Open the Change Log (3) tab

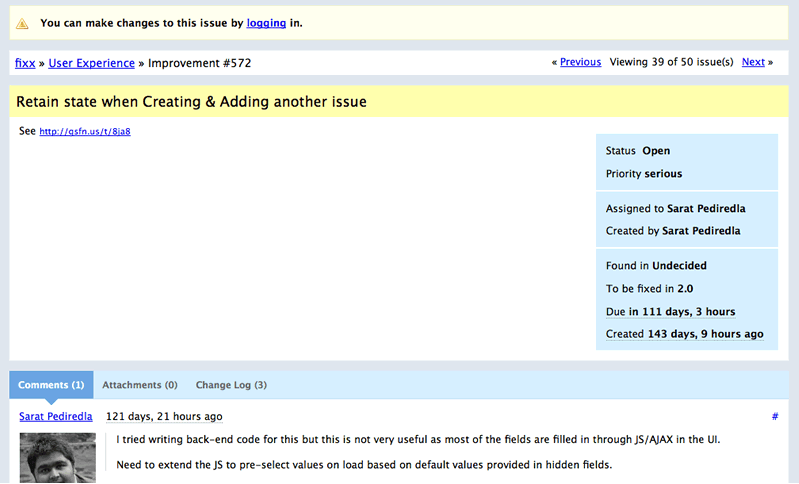coord(231,385)
